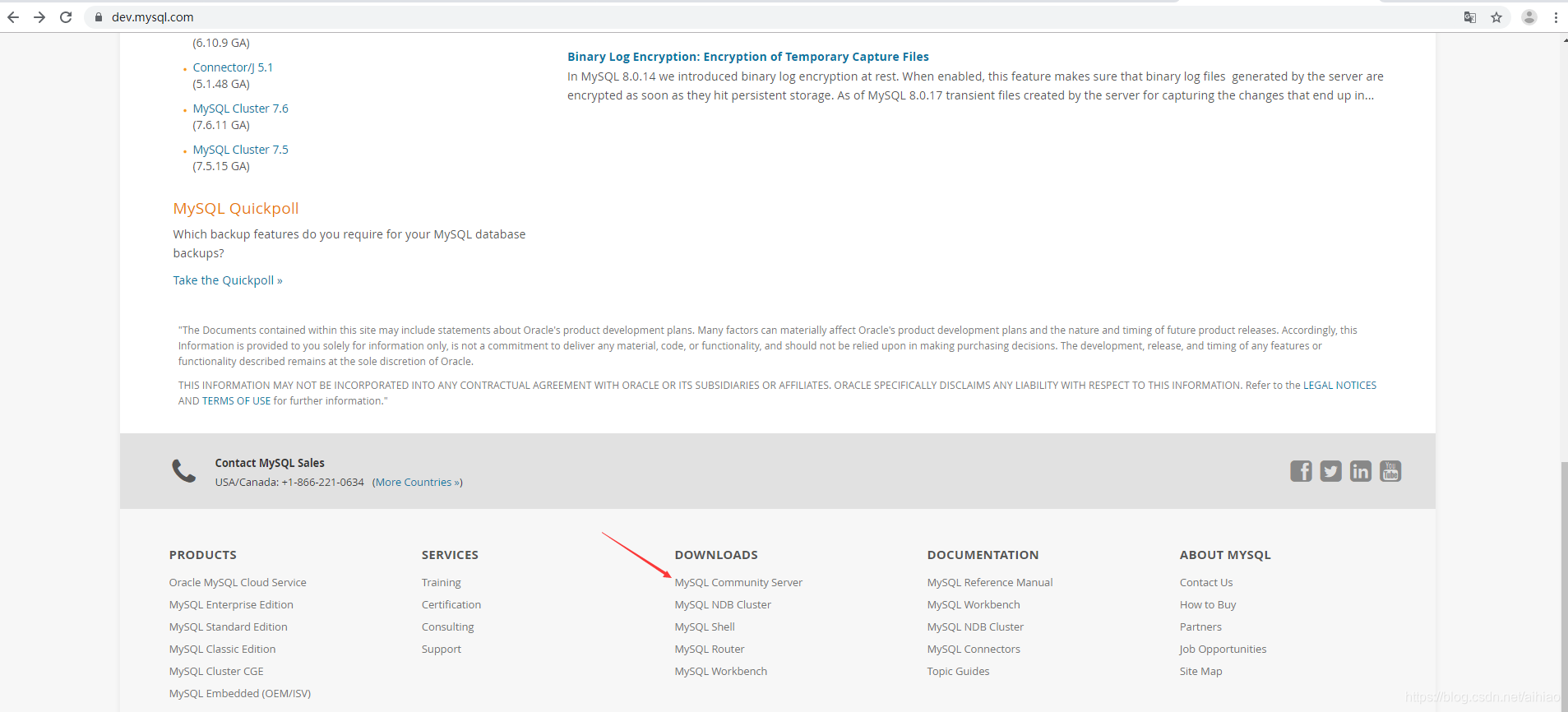Open MySQL NDB Cluster under Downloads
Screen dimensions: 1568x712
[723, 605]
